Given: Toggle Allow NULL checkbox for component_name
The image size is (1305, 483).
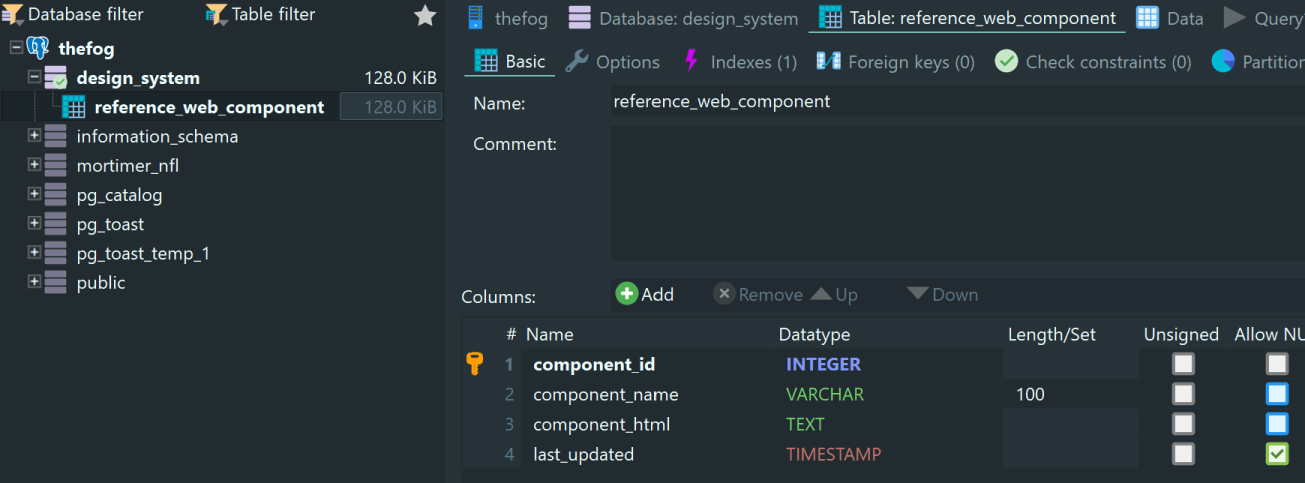Looking at the screenshot, I should pyautogui.click(x=1277, y=394).
